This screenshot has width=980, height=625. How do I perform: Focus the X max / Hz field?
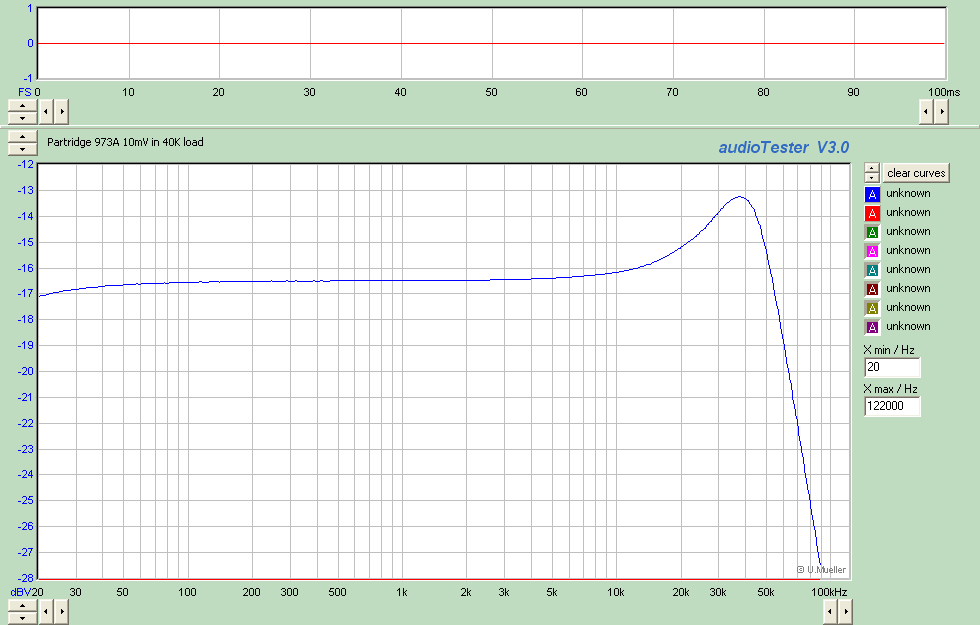(x=892, y=406)
